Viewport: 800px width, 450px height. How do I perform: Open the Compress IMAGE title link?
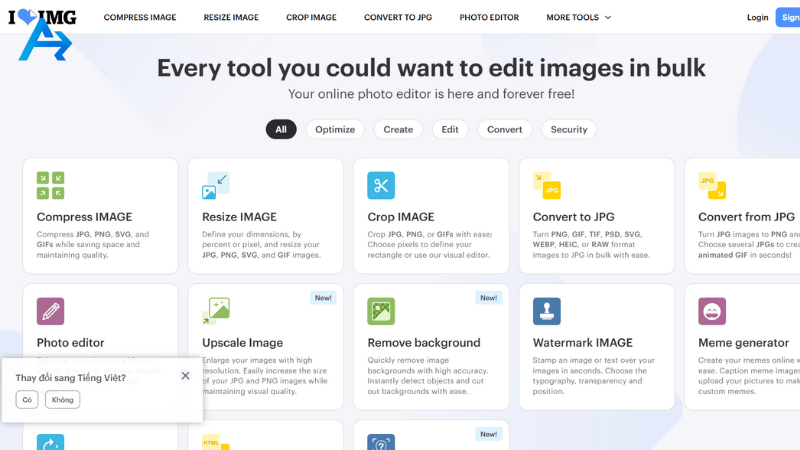pos(84,217)
